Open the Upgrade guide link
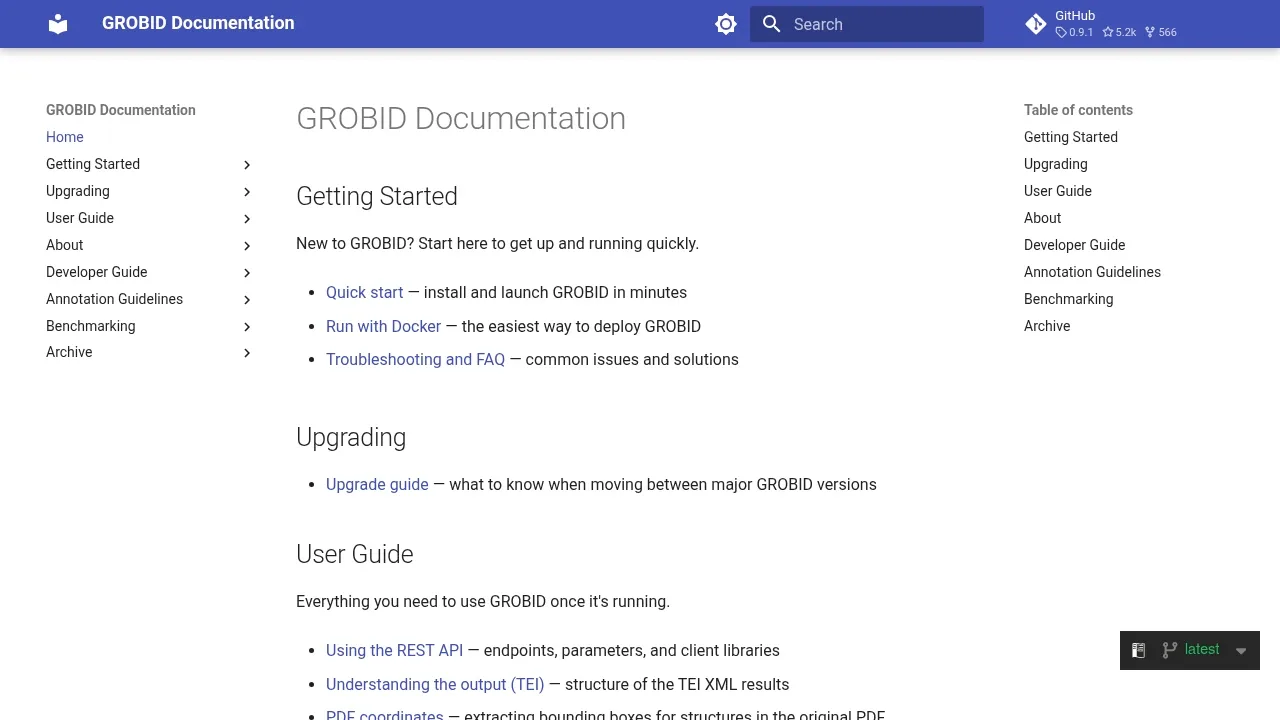Screen dimensions: 1280x720 pos(377,484)
